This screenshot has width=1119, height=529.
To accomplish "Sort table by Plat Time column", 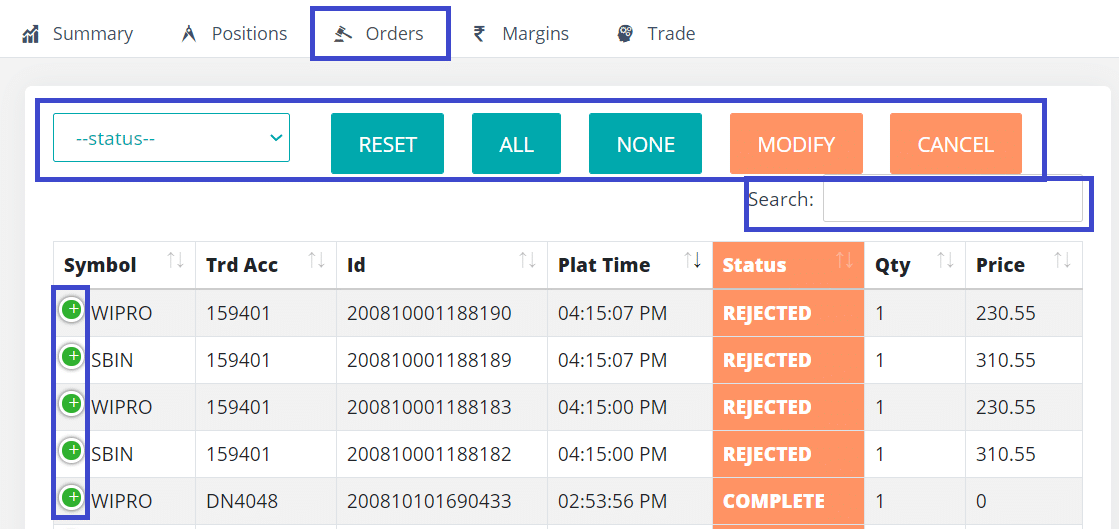I will pos(630,265).
